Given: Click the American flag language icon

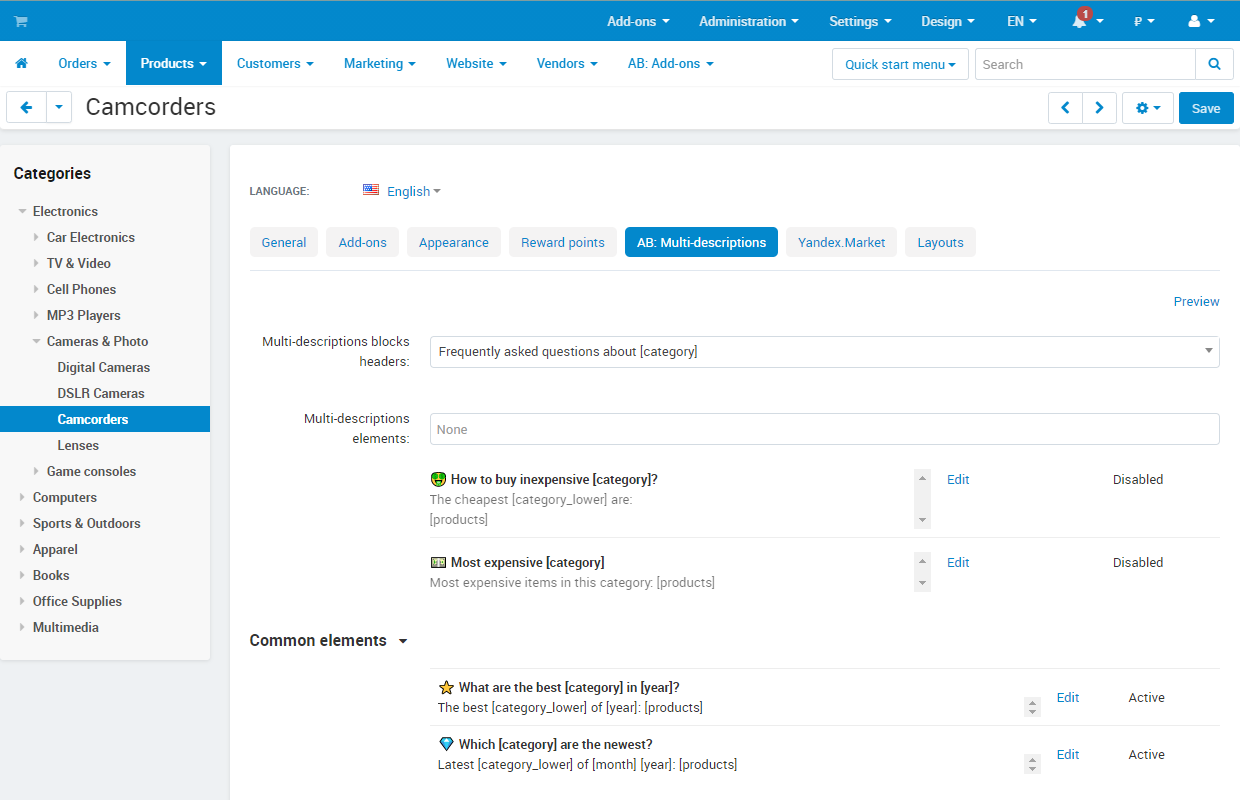Looking at the screenshot, I should coord(370,189).
